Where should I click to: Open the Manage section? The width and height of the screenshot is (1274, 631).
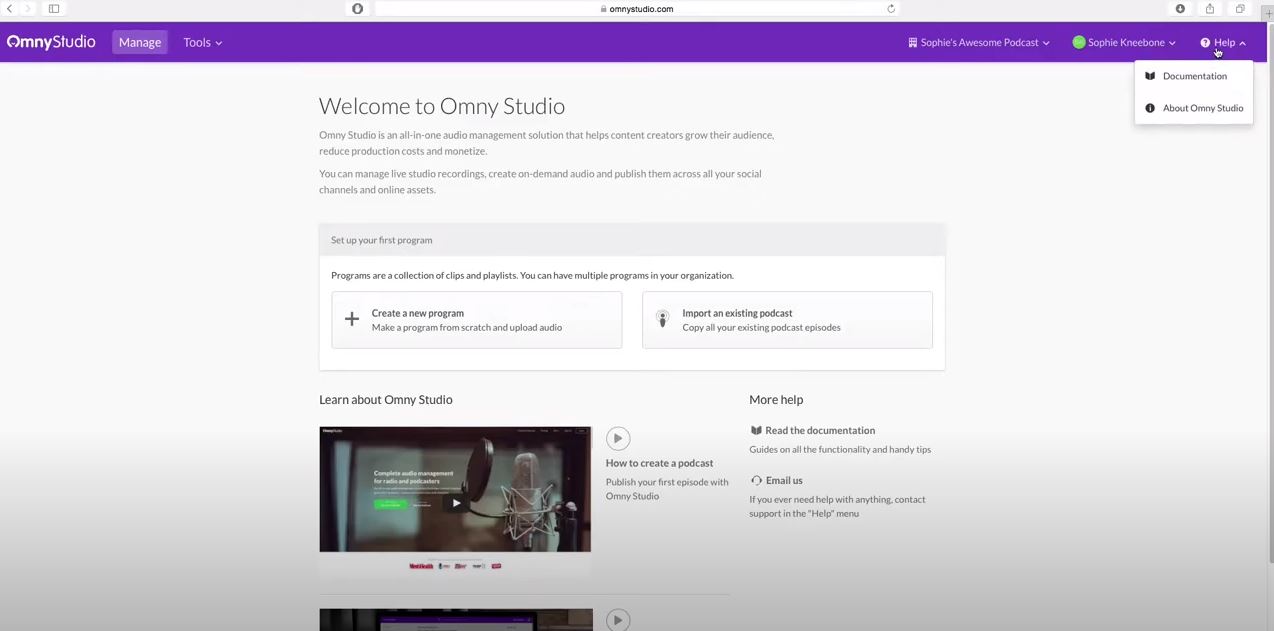pos(140,42)
